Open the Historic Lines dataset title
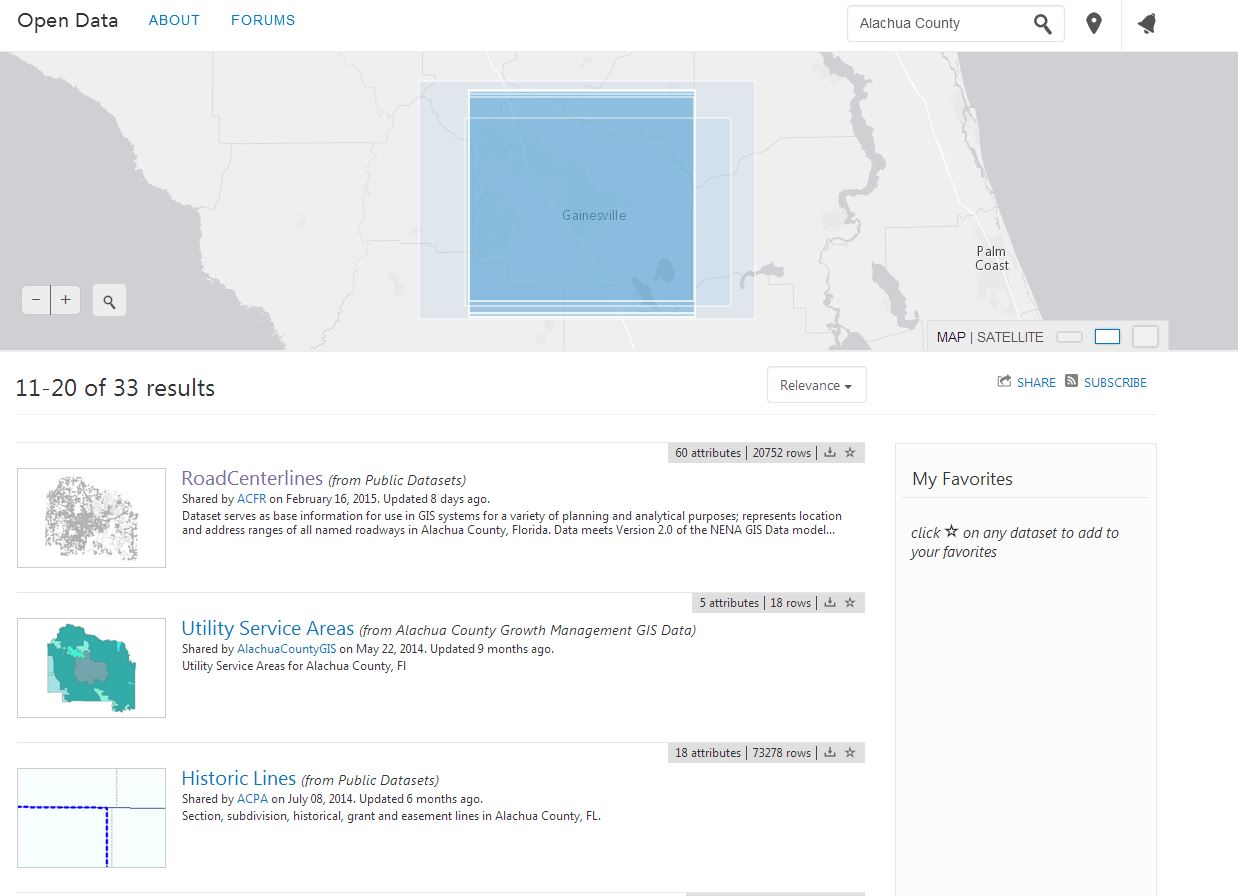This screenshot has width=1238, height=896. (x=238, y=778)
